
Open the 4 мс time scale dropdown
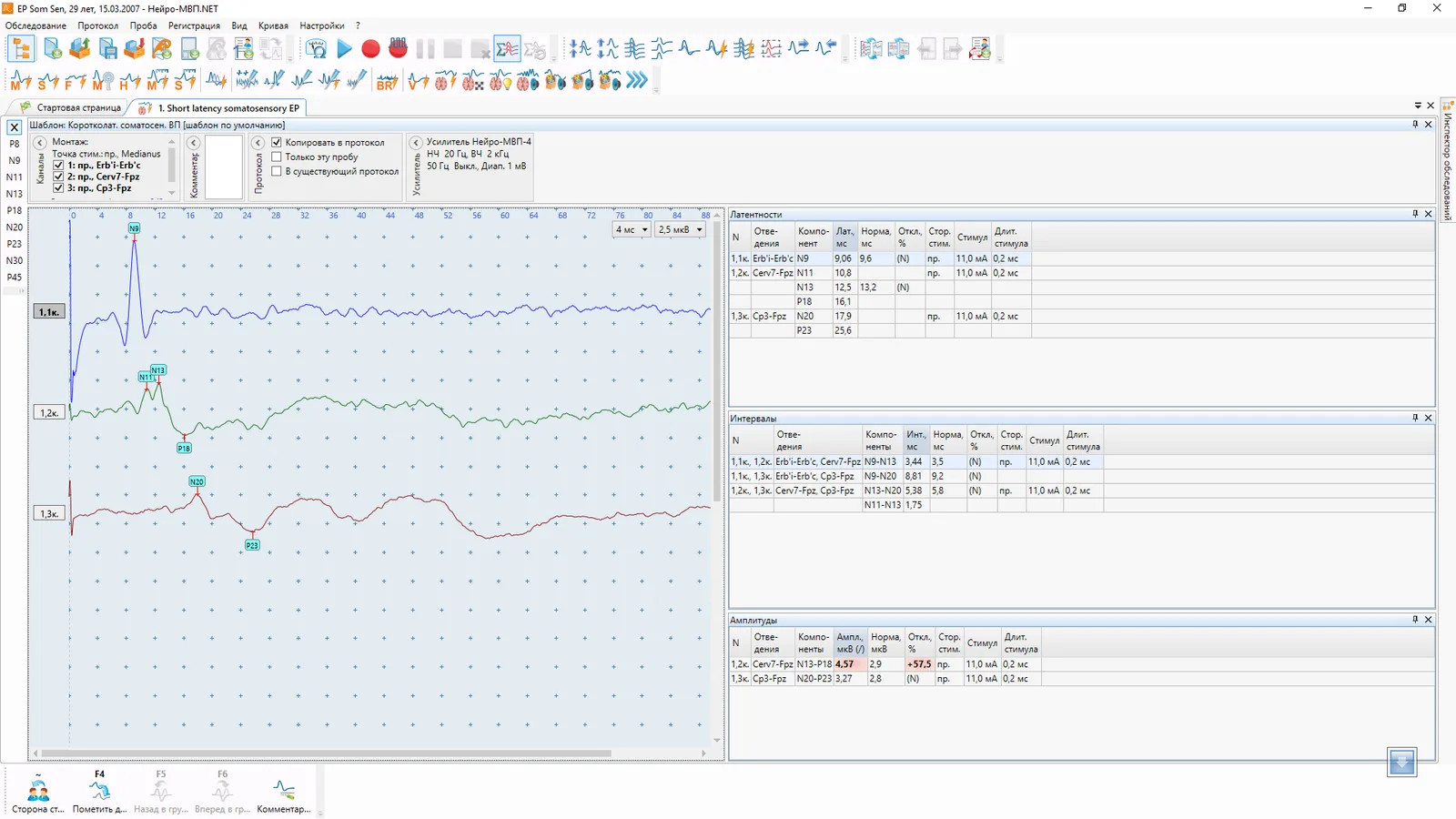click(x=632, y=229)
